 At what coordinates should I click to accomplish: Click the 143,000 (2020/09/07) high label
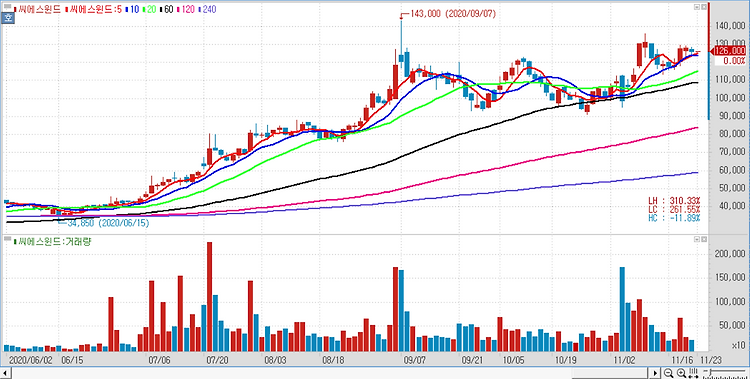[x=452, y=14]
